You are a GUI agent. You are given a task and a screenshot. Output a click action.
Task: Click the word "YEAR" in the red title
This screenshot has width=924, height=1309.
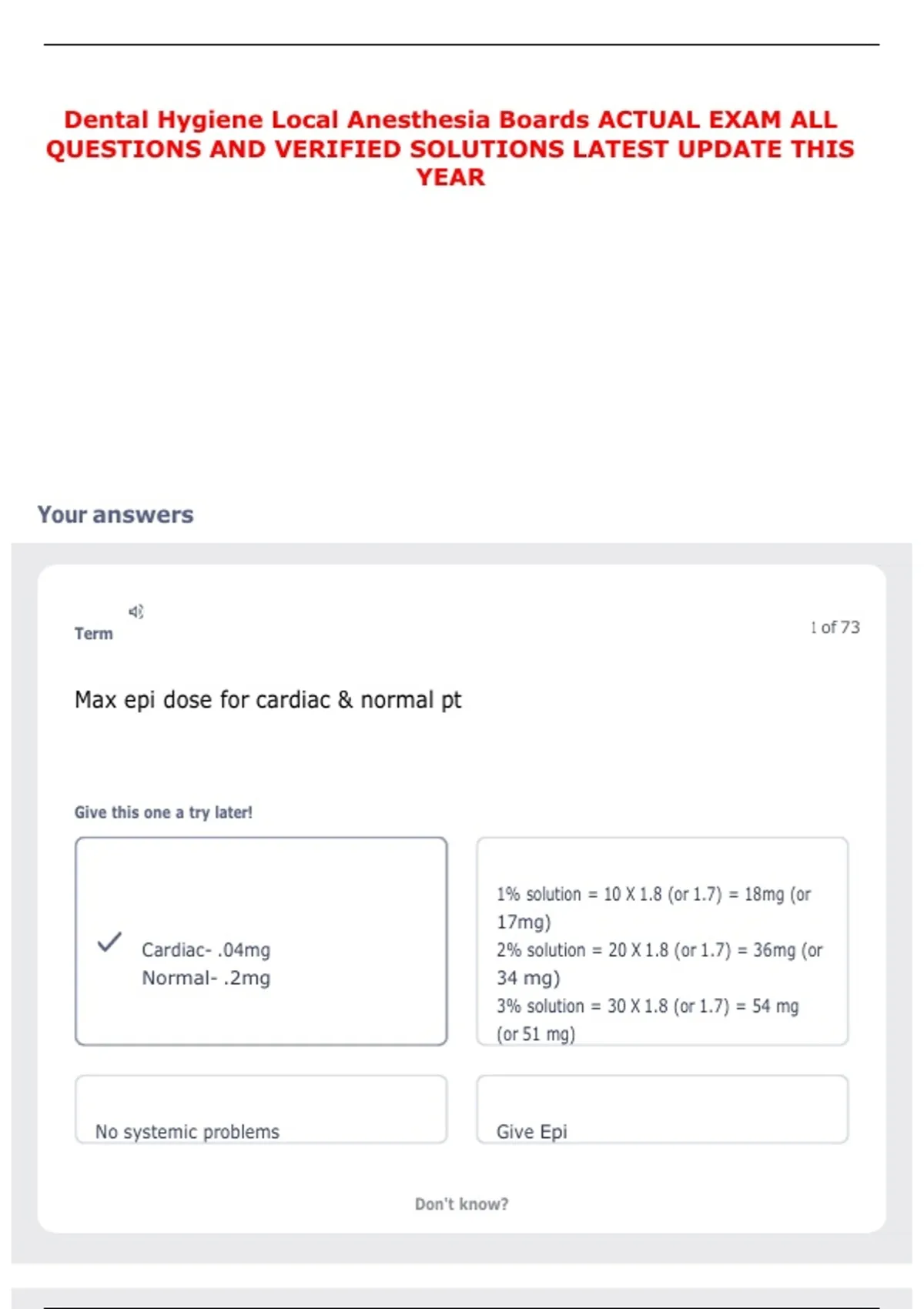[450, 177]
